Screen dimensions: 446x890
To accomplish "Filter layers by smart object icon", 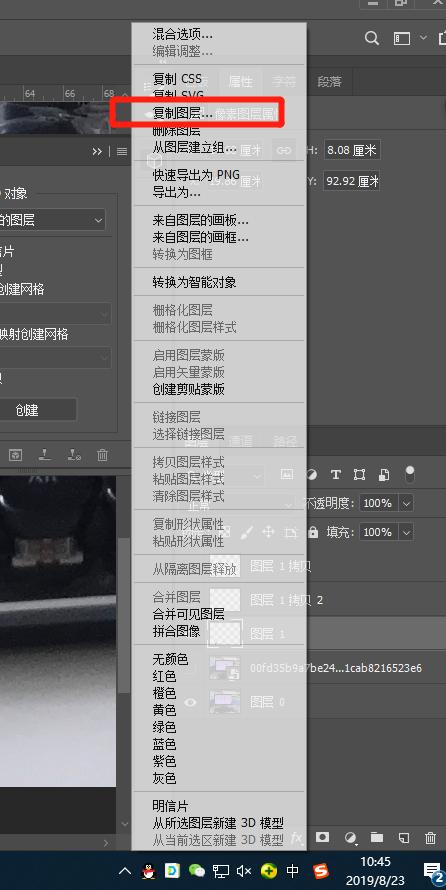I will [x=384, y=474].
